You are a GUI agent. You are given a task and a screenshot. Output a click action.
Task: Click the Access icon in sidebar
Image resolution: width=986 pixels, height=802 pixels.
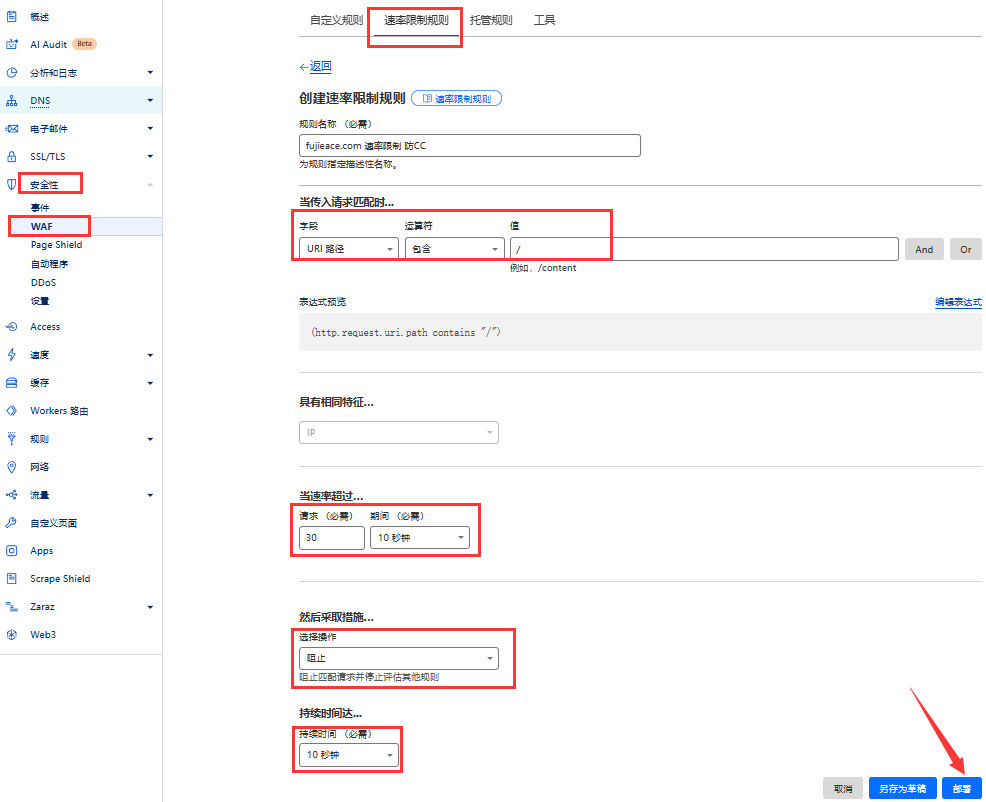coord(11,327)
